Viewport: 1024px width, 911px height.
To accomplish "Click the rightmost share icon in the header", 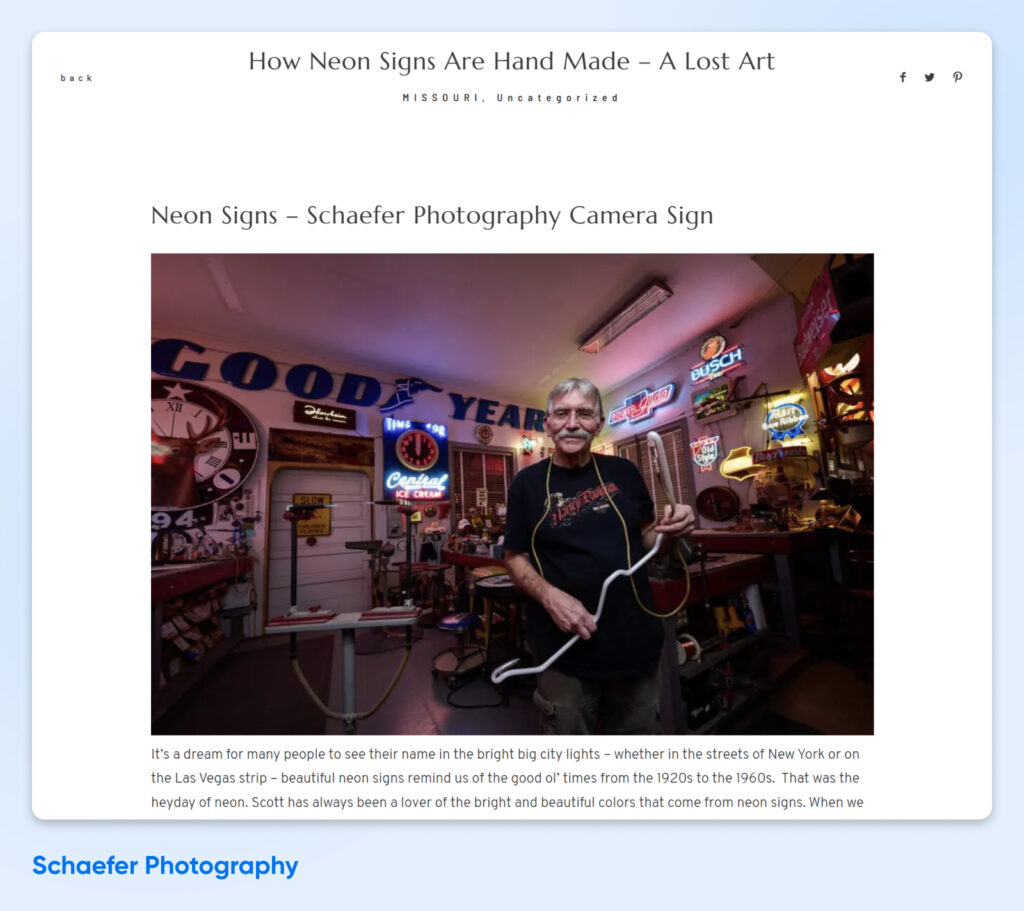I will (x=957, y=77).
